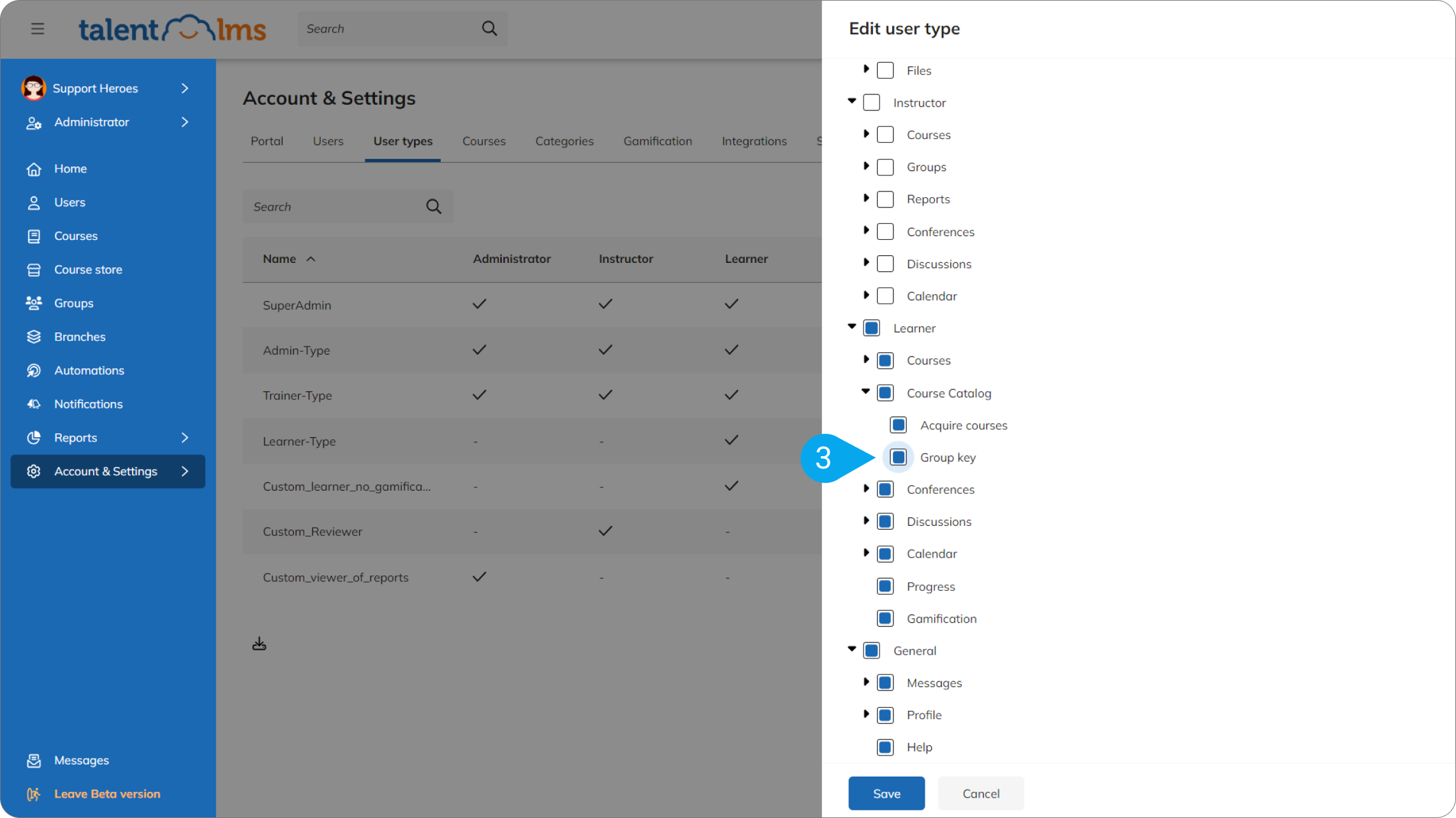Collapse the General section arrow
The width and height of the screenshot is (1456, 818).
852,650
